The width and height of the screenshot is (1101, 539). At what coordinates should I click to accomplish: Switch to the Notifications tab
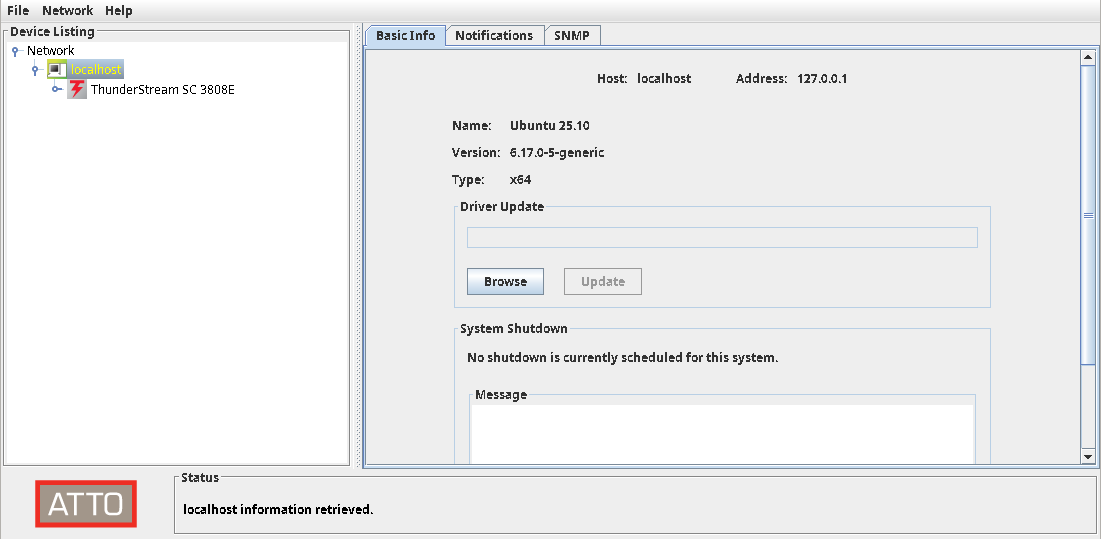tap(494, 35)
